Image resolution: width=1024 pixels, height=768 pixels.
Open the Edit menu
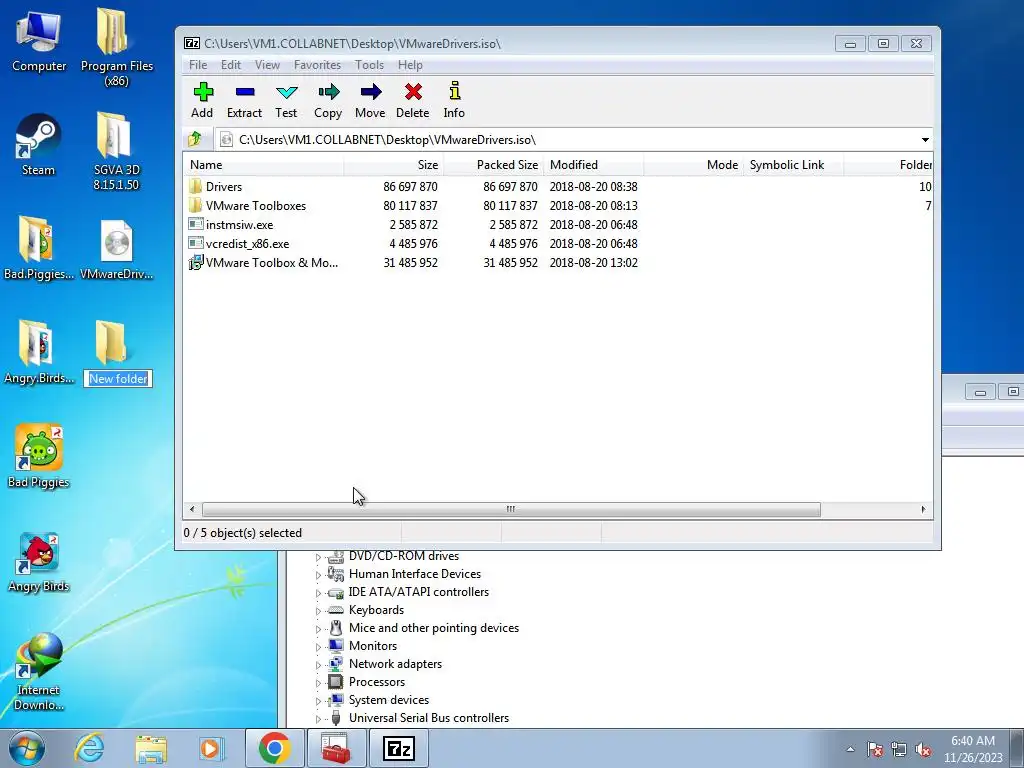coord(231,65)
